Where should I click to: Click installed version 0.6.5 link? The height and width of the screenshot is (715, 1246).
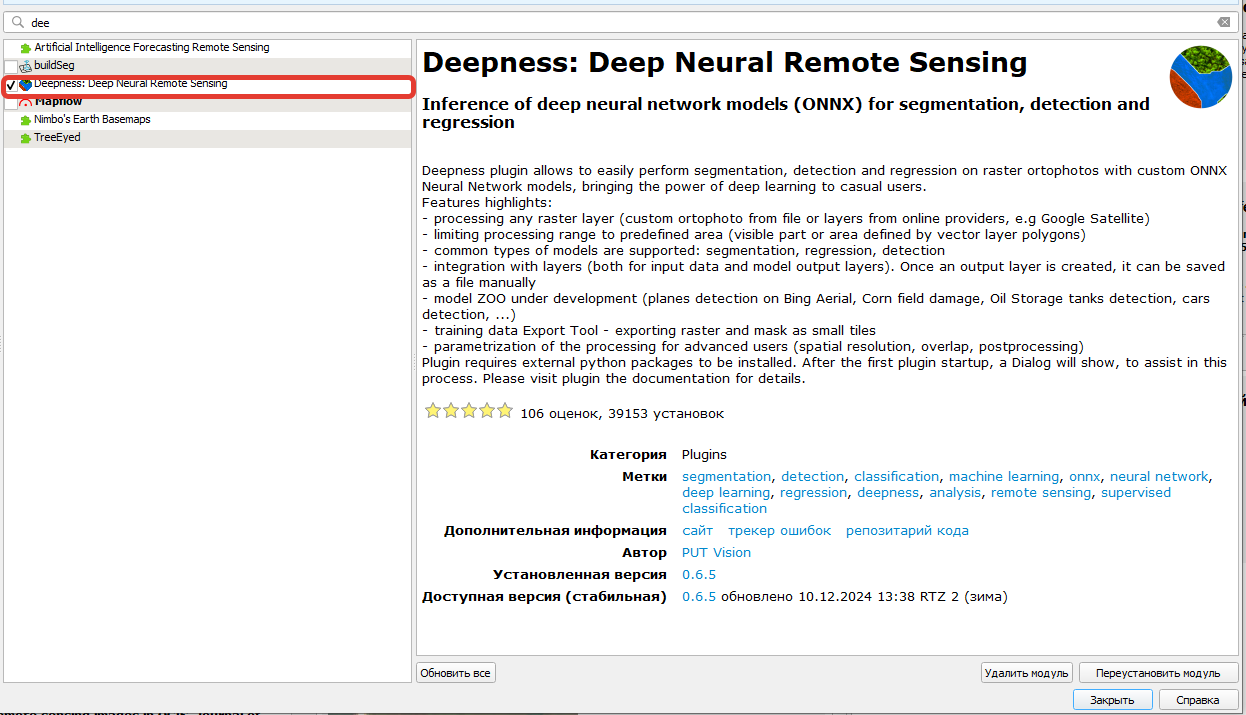click(x=699, y=574)
